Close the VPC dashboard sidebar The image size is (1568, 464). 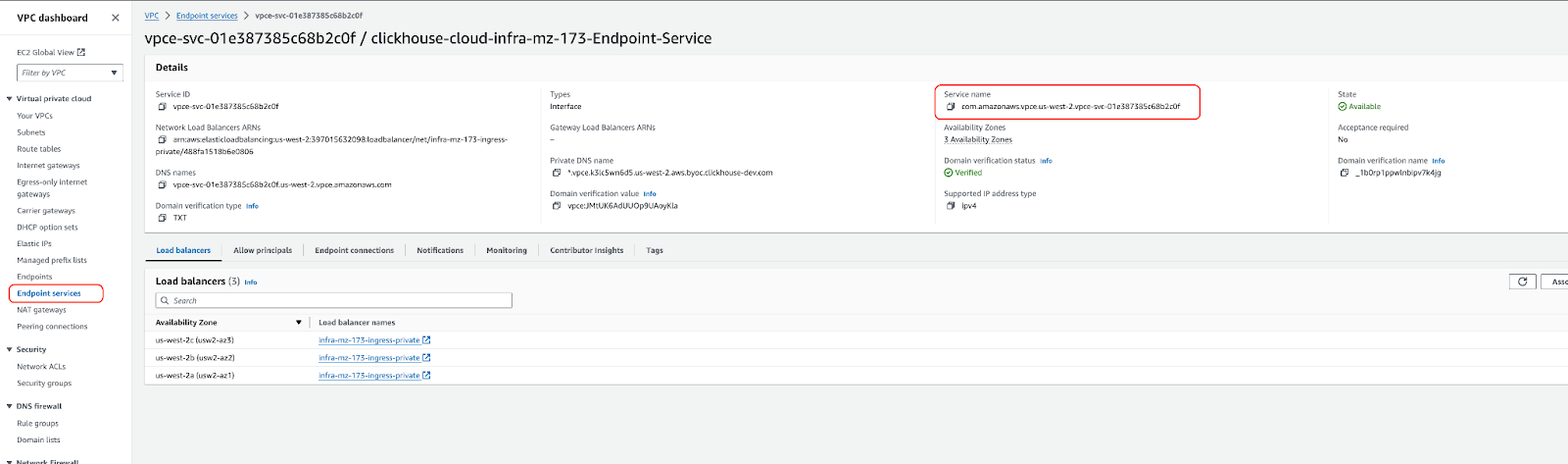[116, 18]
